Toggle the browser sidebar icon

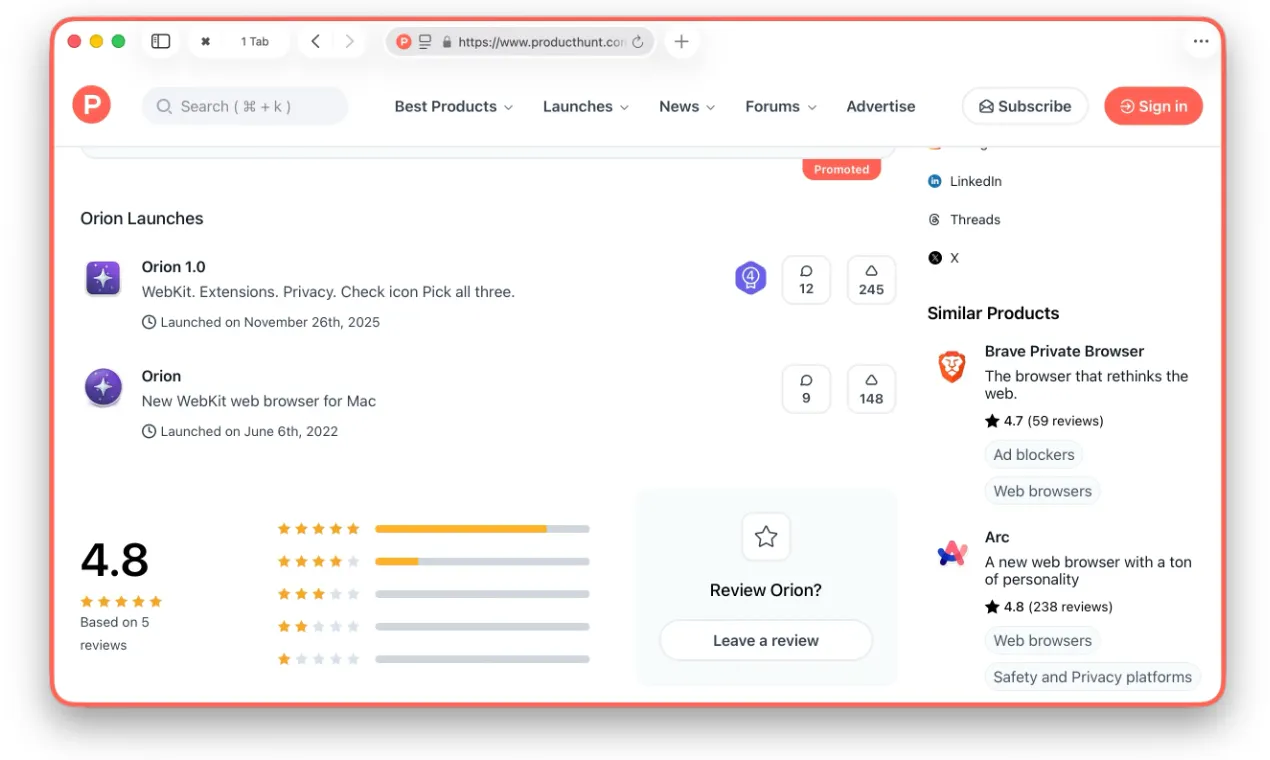(160, 41)
